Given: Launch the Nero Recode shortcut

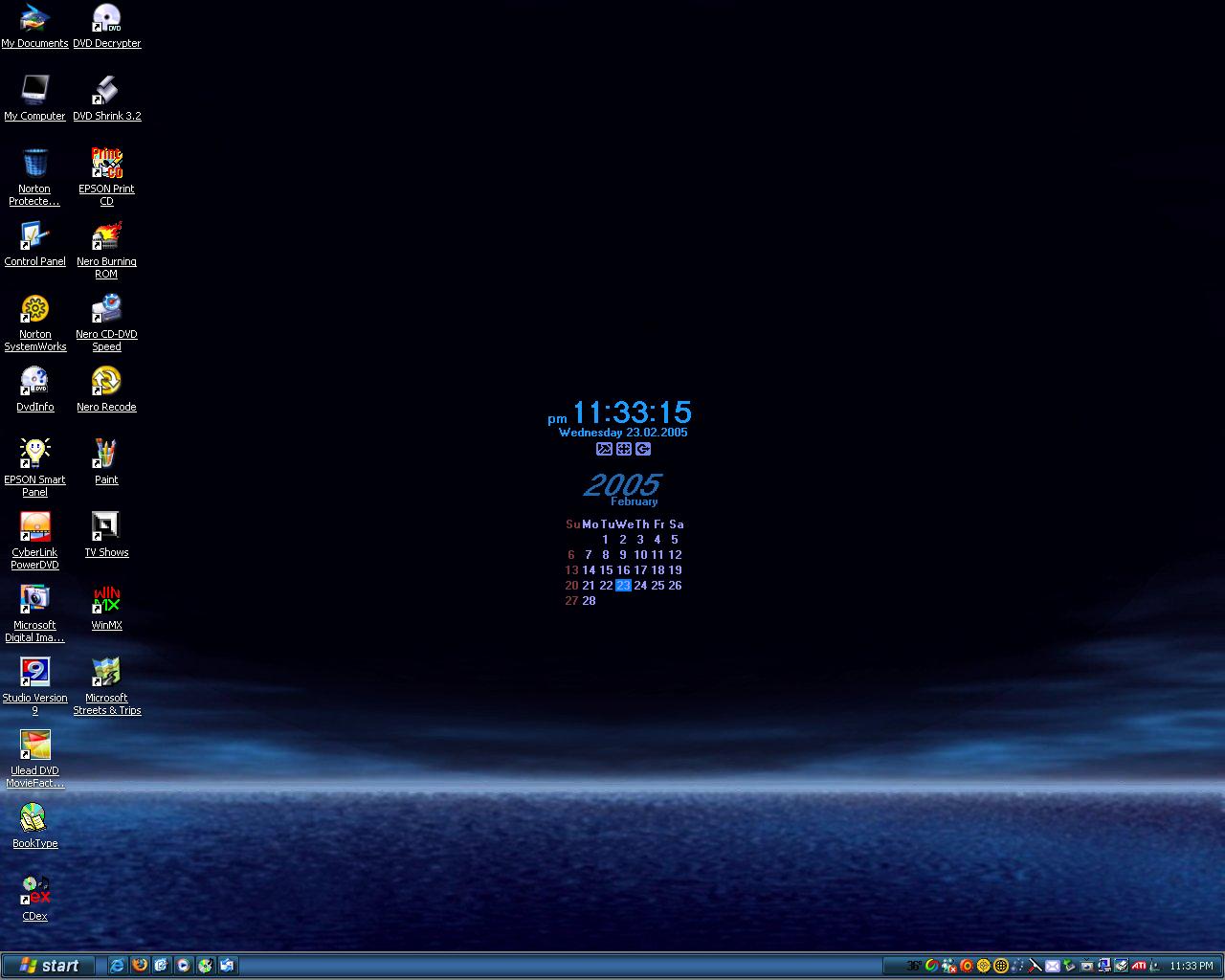Looking at the screenshot, I should tap(106, 390).
